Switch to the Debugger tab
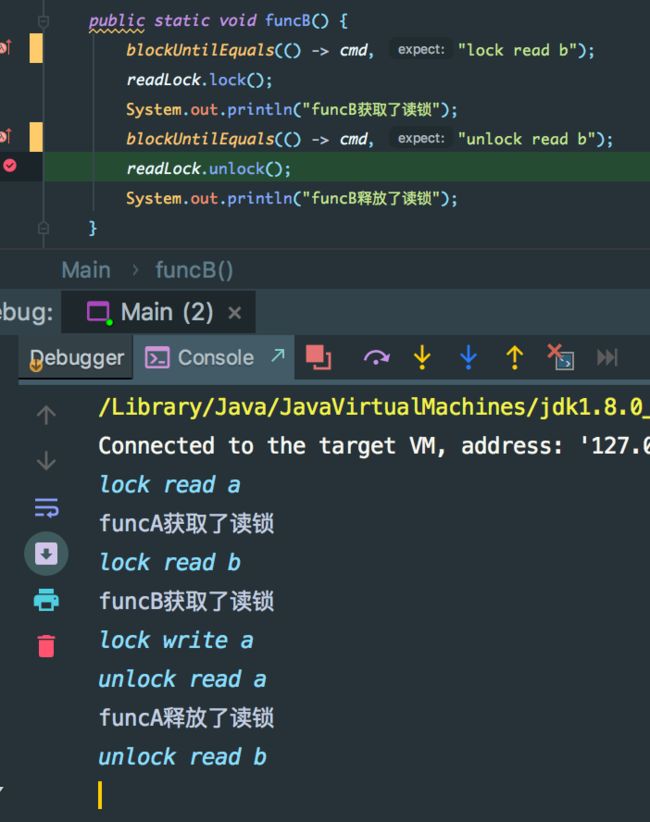This screenshot has height=822, width=650. click(77, 358)
